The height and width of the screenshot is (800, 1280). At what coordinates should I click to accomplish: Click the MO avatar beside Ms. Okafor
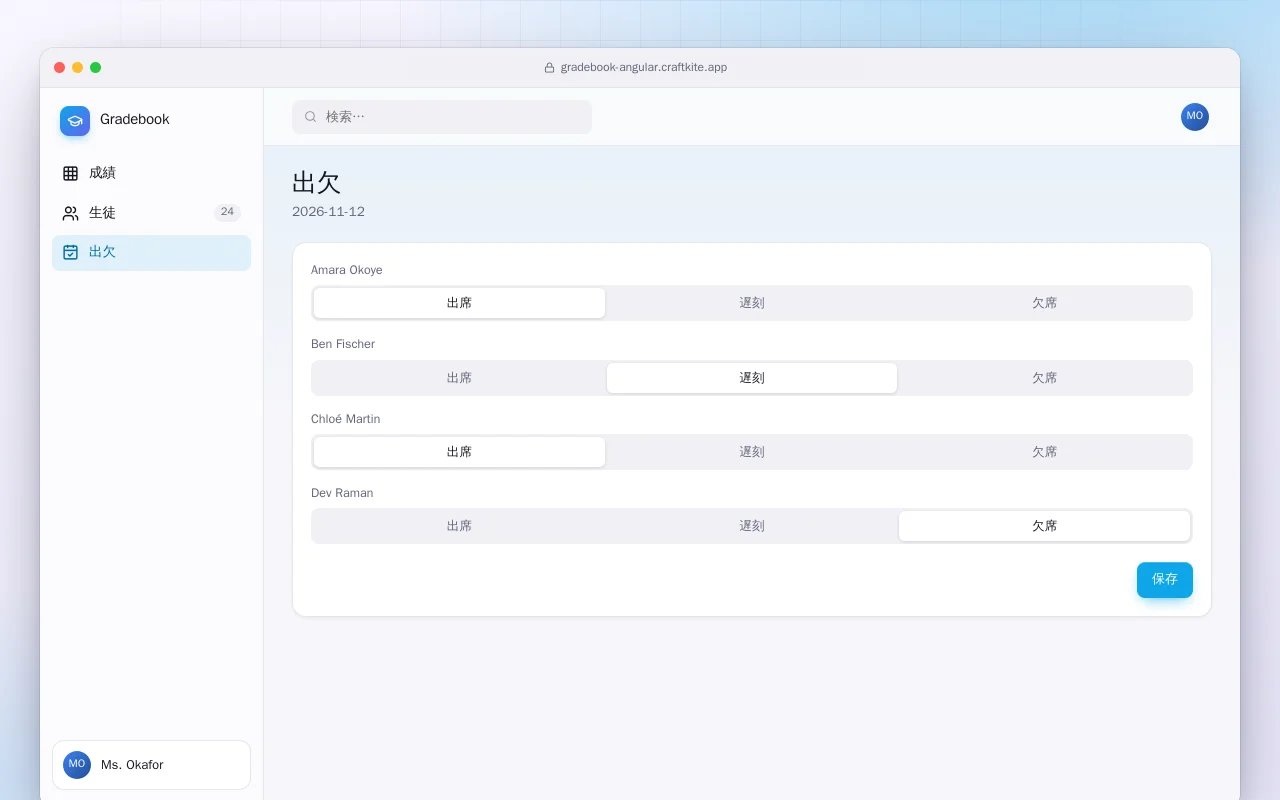[x=77, y=765]
